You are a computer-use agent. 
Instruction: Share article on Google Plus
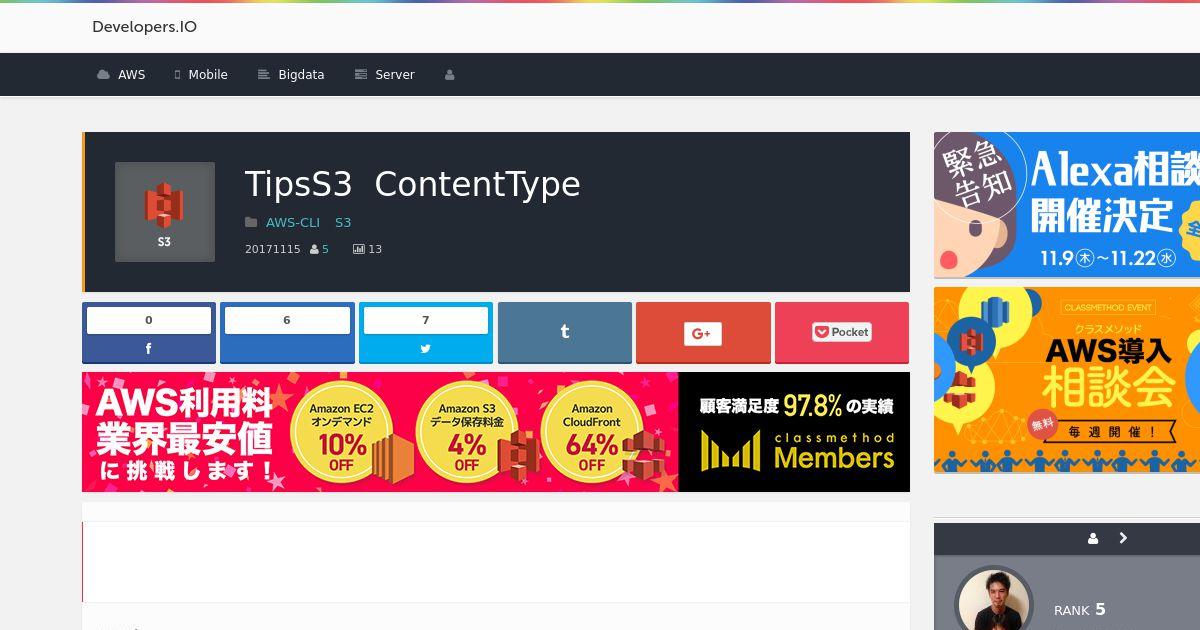(703, 333)
